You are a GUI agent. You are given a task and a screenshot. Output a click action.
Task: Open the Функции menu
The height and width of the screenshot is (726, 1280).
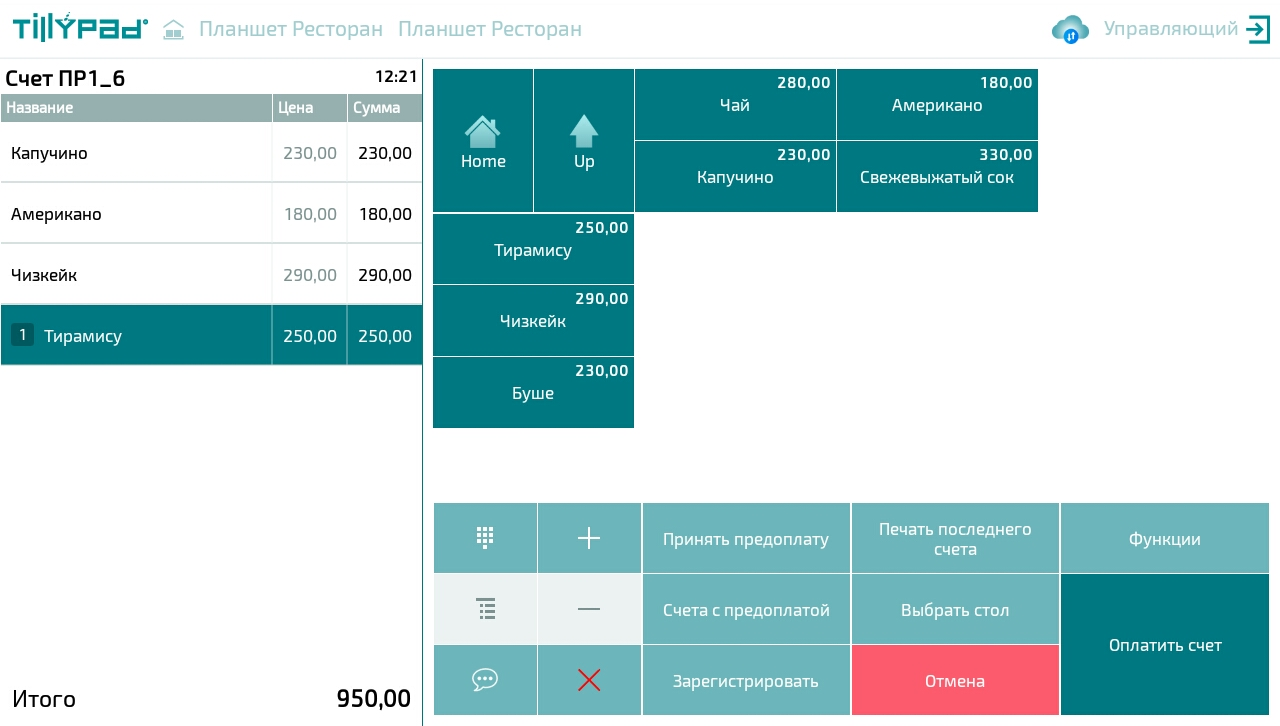tap(1164, 539)
